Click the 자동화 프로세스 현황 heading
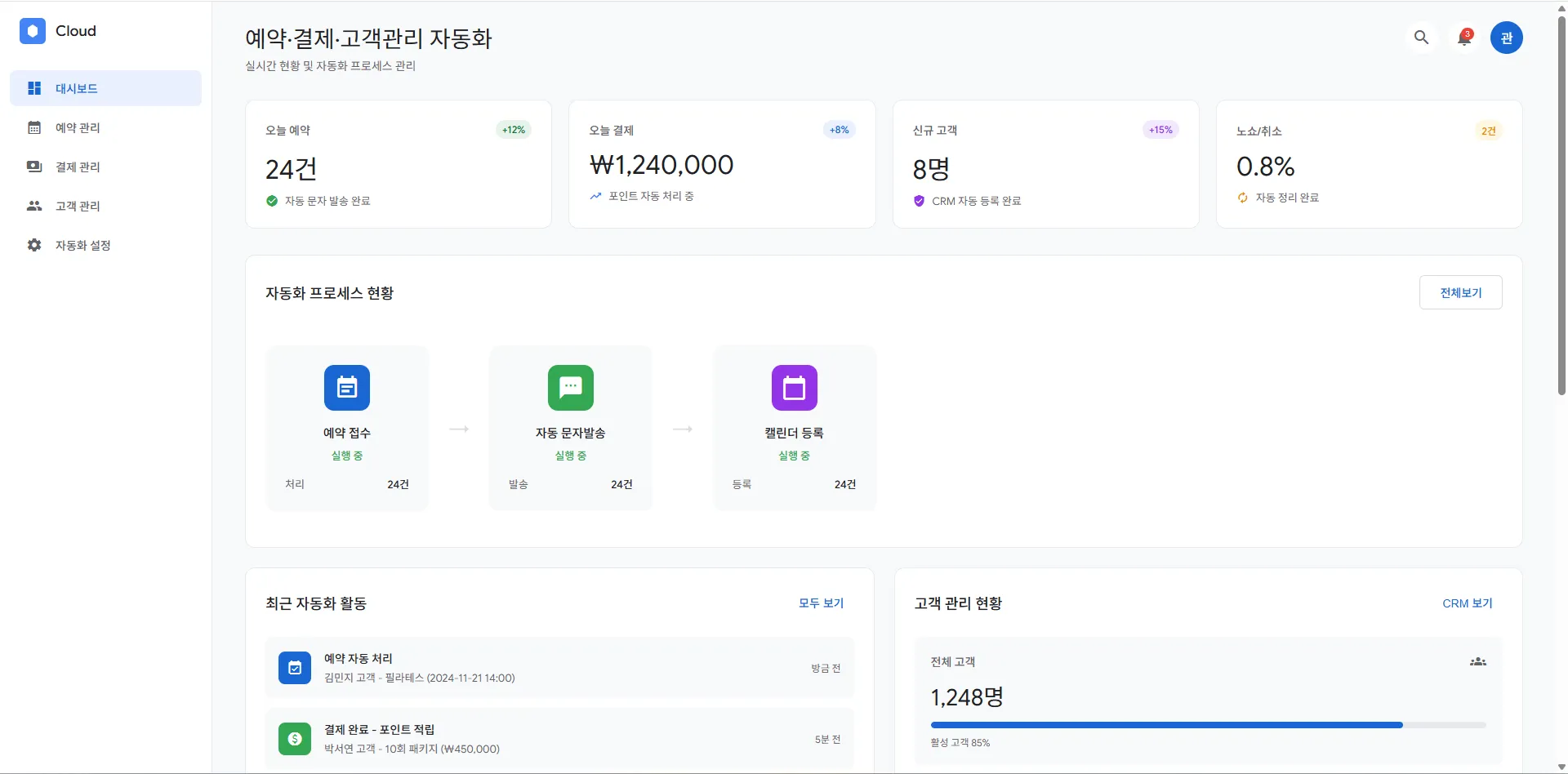 click(329, 293)
